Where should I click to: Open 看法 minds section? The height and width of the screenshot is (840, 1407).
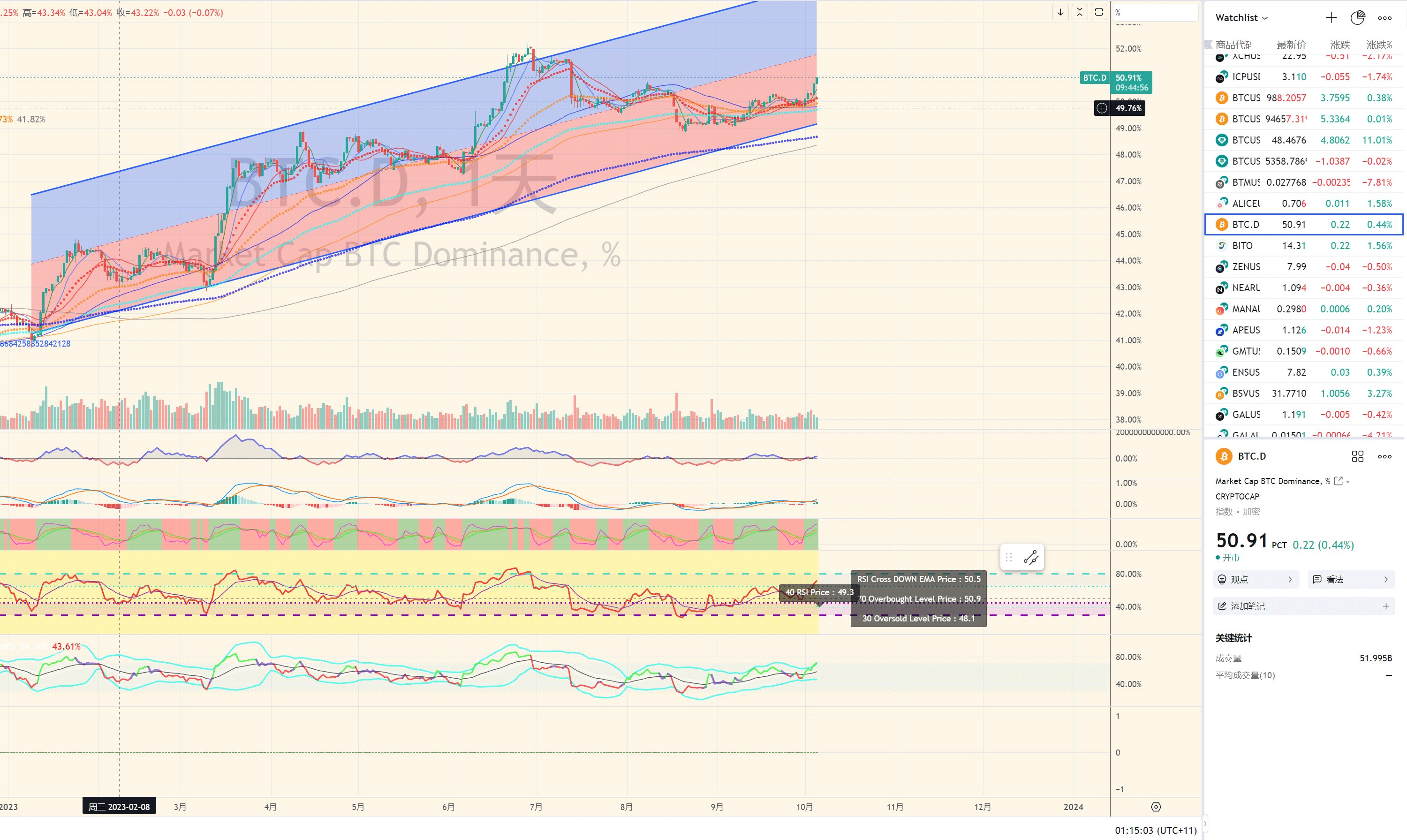[x=1351, y=579]
